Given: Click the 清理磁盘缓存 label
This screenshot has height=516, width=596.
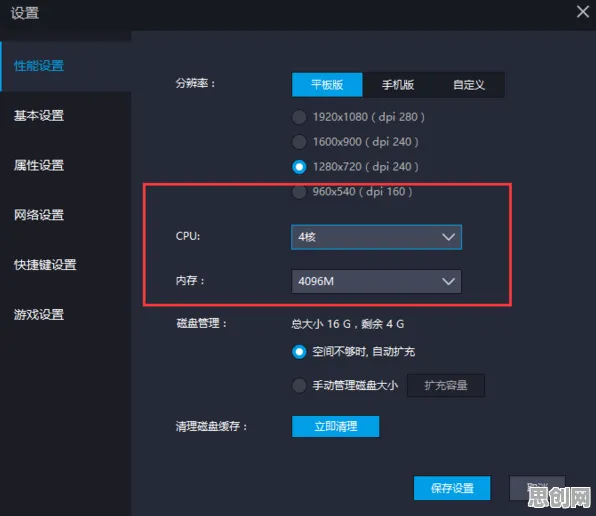Looking at the screenshot, I should point(211,426).
